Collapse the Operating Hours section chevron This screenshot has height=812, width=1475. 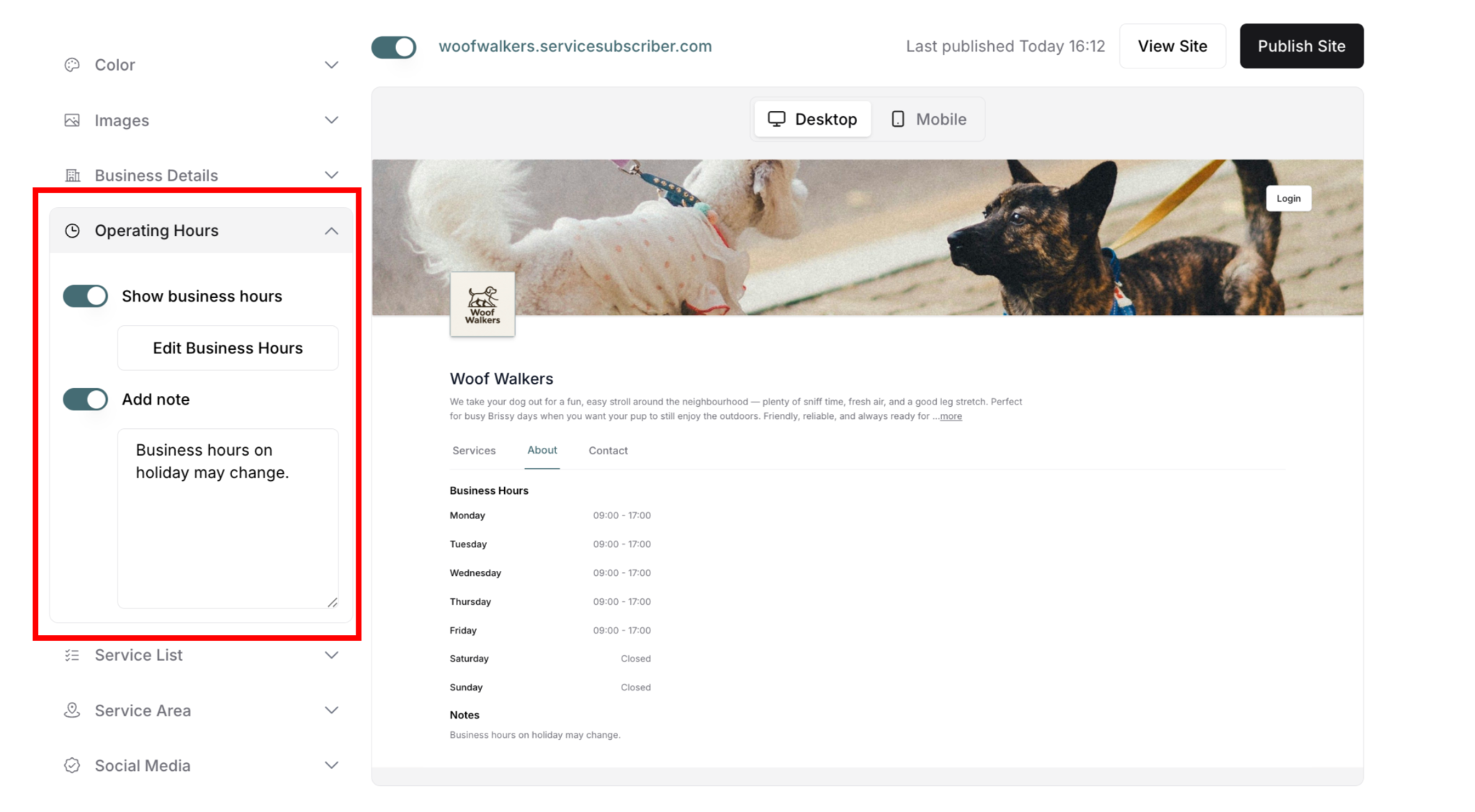tap(331, 231)
